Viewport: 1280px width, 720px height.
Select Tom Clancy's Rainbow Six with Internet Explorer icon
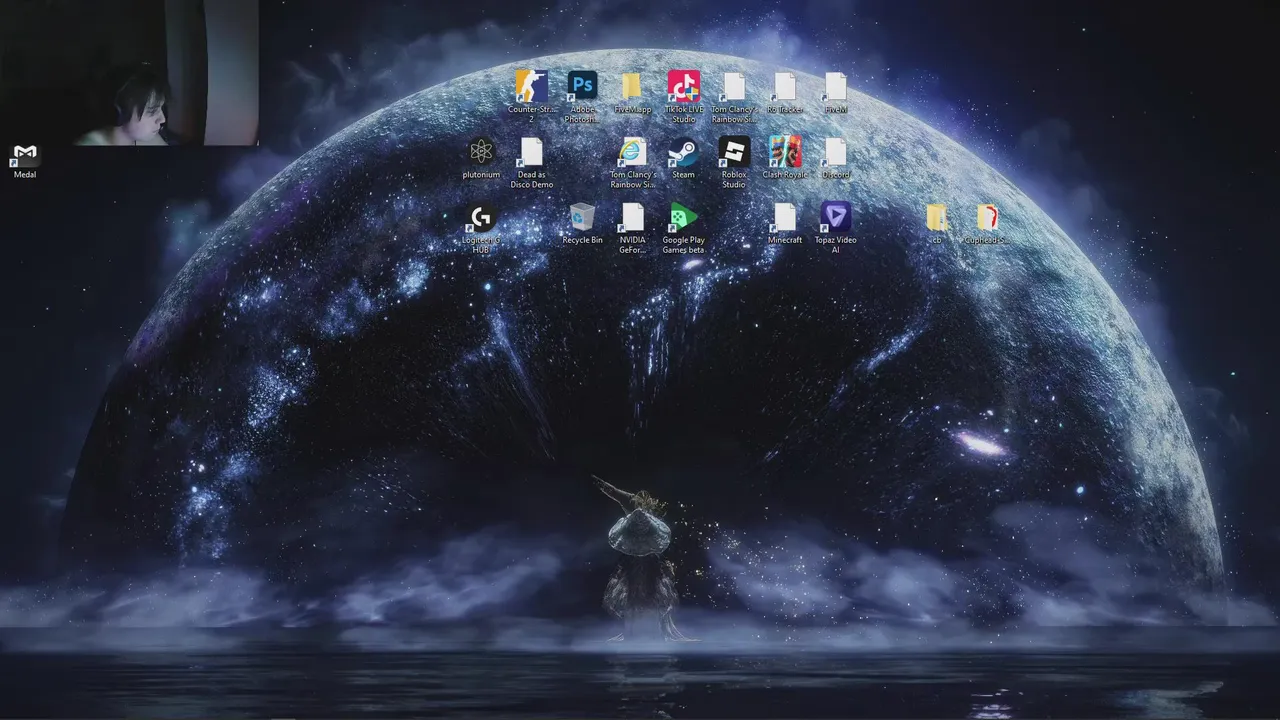pos(633,163)
